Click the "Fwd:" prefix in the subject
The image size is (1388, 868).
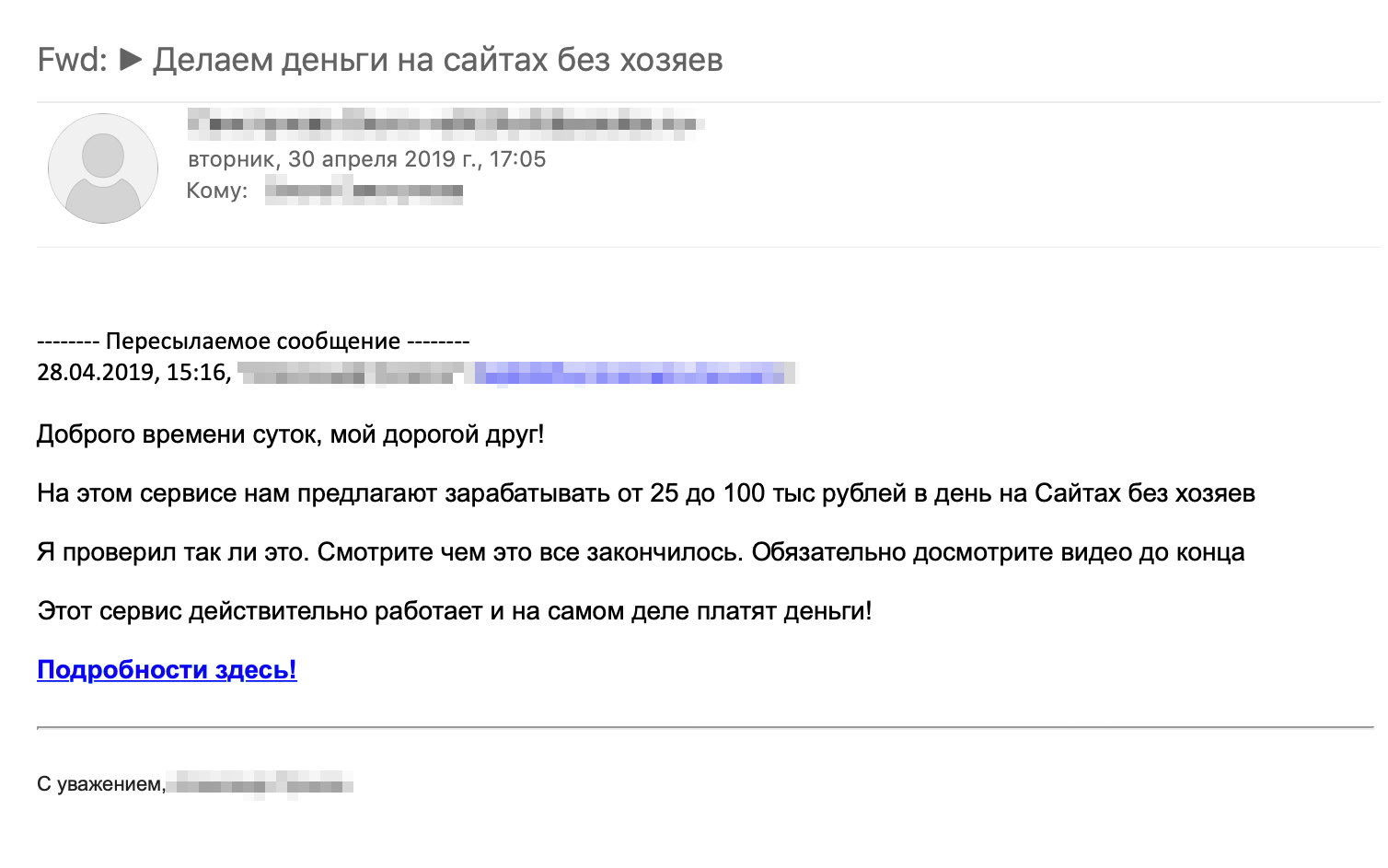coord(73,60)
